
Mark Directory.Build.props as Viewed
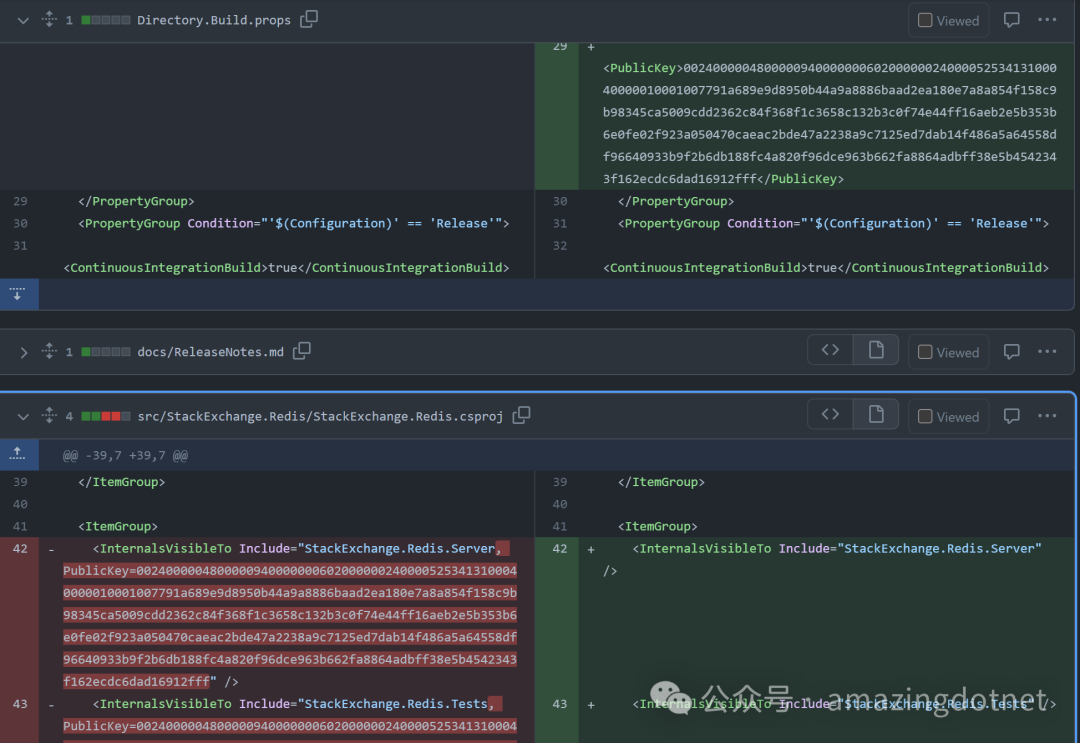948,21
